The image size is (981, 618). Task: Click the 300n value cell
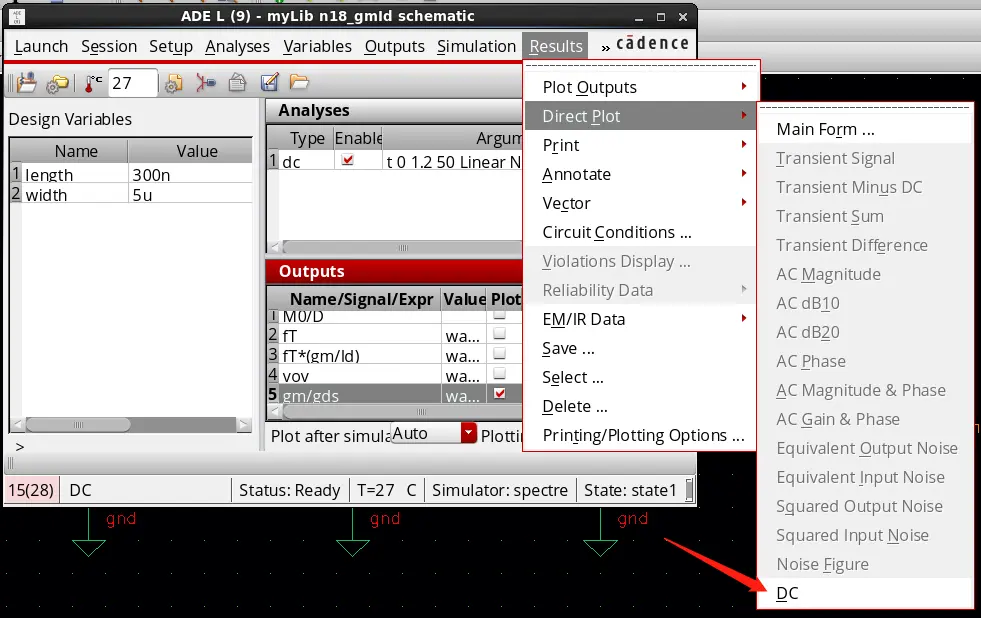click(190, 174)
